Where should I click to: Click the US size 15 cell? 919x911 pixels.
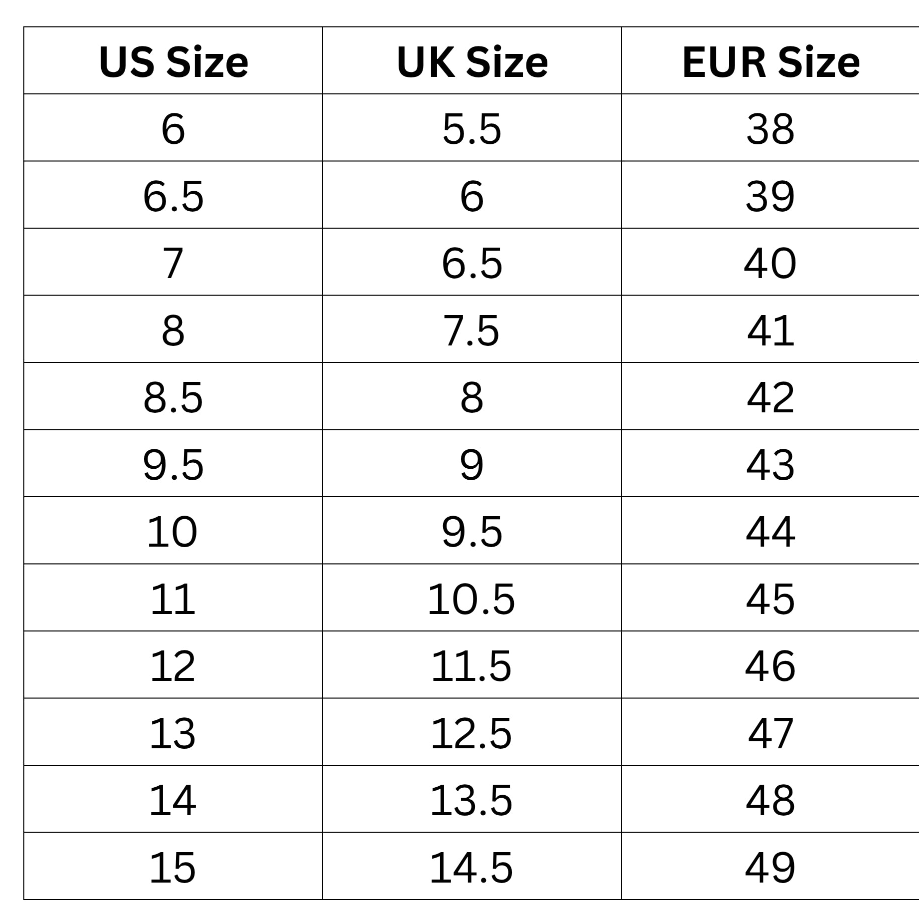pyautogui.click(x=173, y=867)
